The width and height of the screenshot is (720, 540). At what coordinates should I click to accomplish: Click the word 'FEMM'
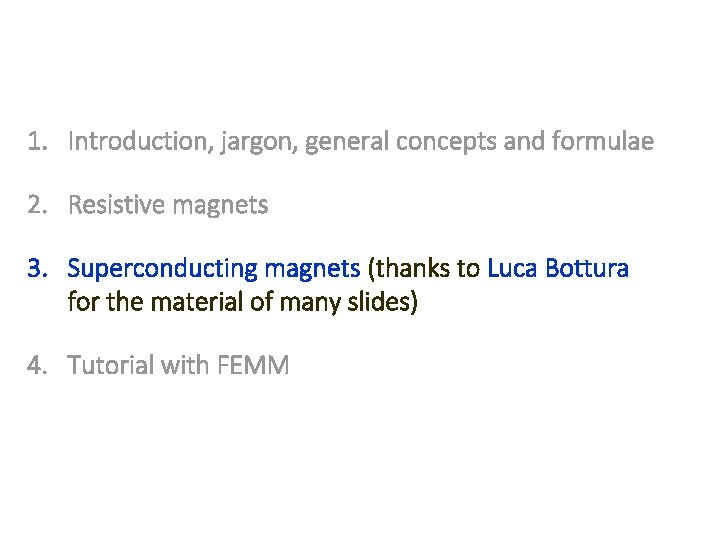[x=252, y=365]
